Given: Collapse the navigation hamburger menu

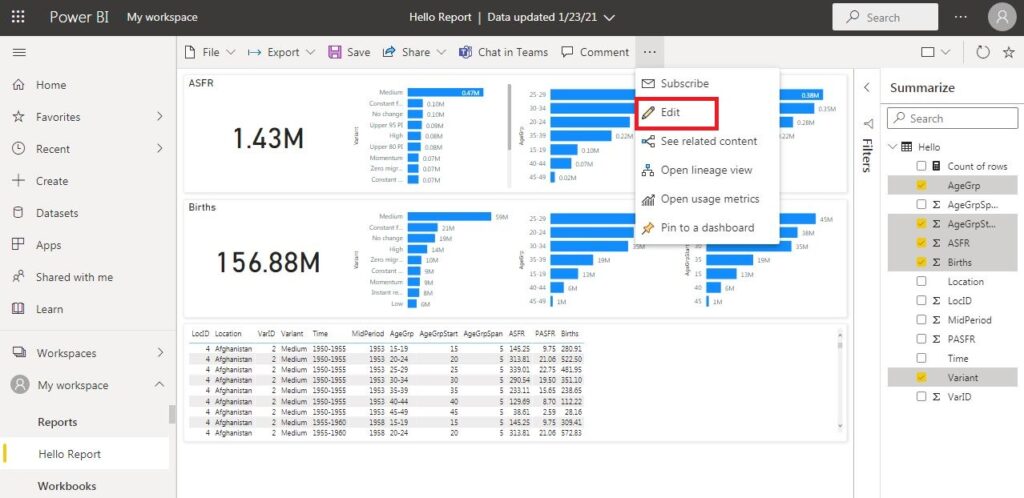Looking at the screenshot, I should click(x=19, y=52).
